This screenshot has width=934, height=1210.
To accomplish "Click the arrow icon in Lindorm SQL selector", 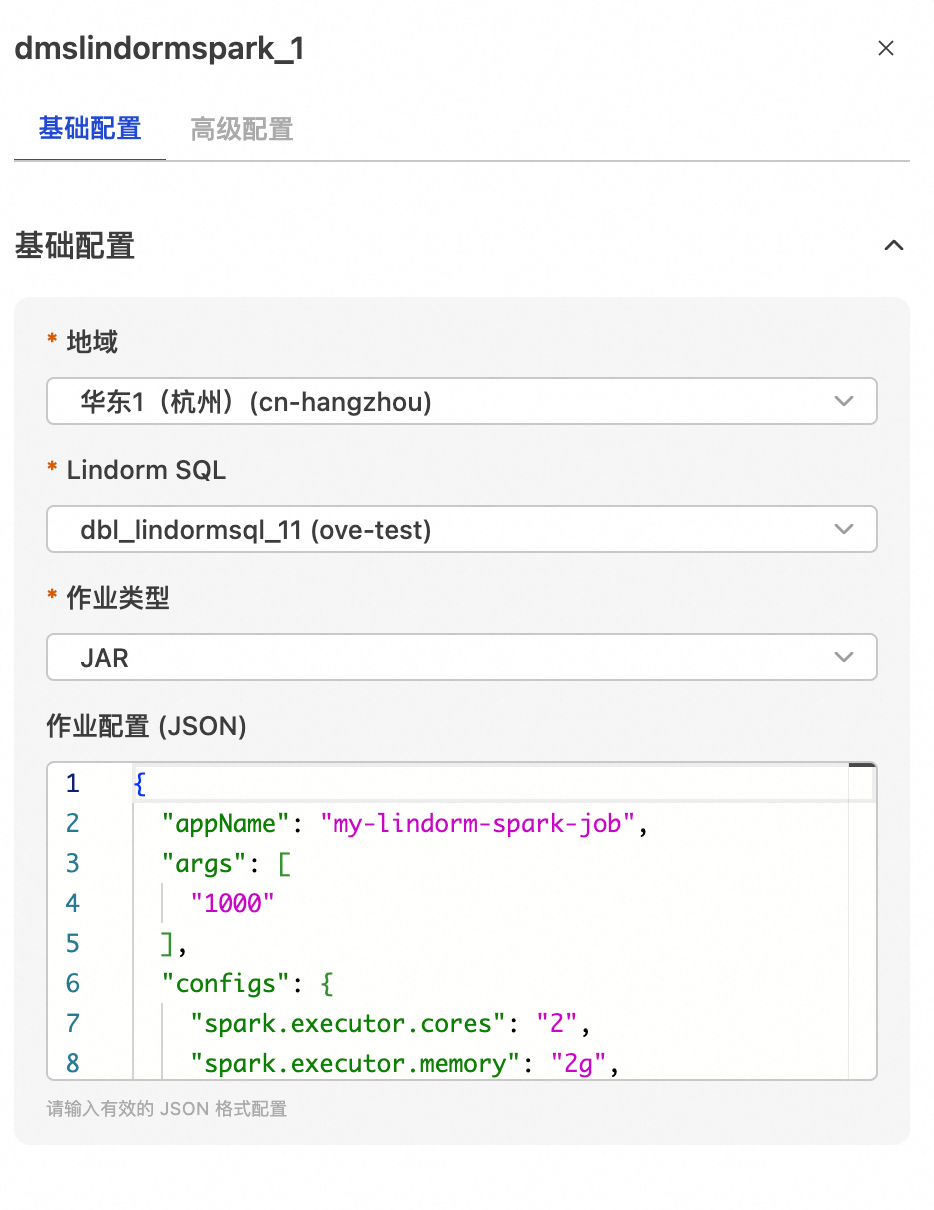I will point(844,529).
